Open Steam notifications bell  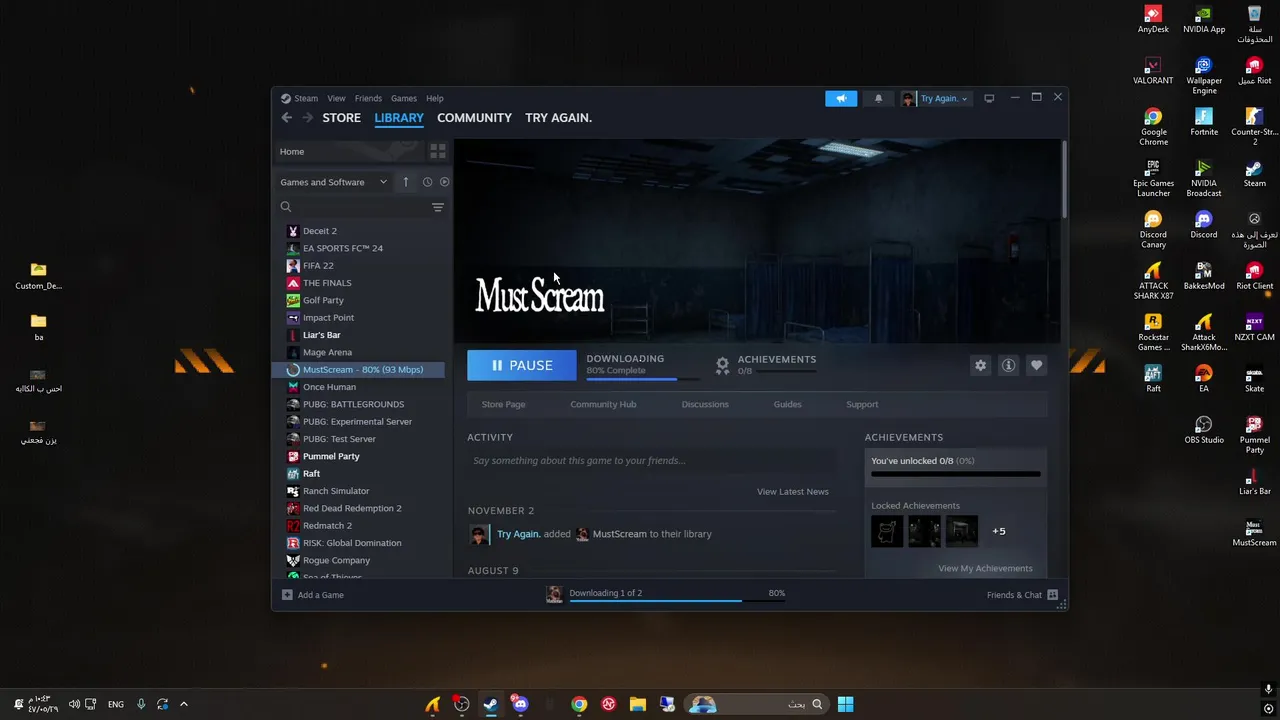[x=878, y=98]
